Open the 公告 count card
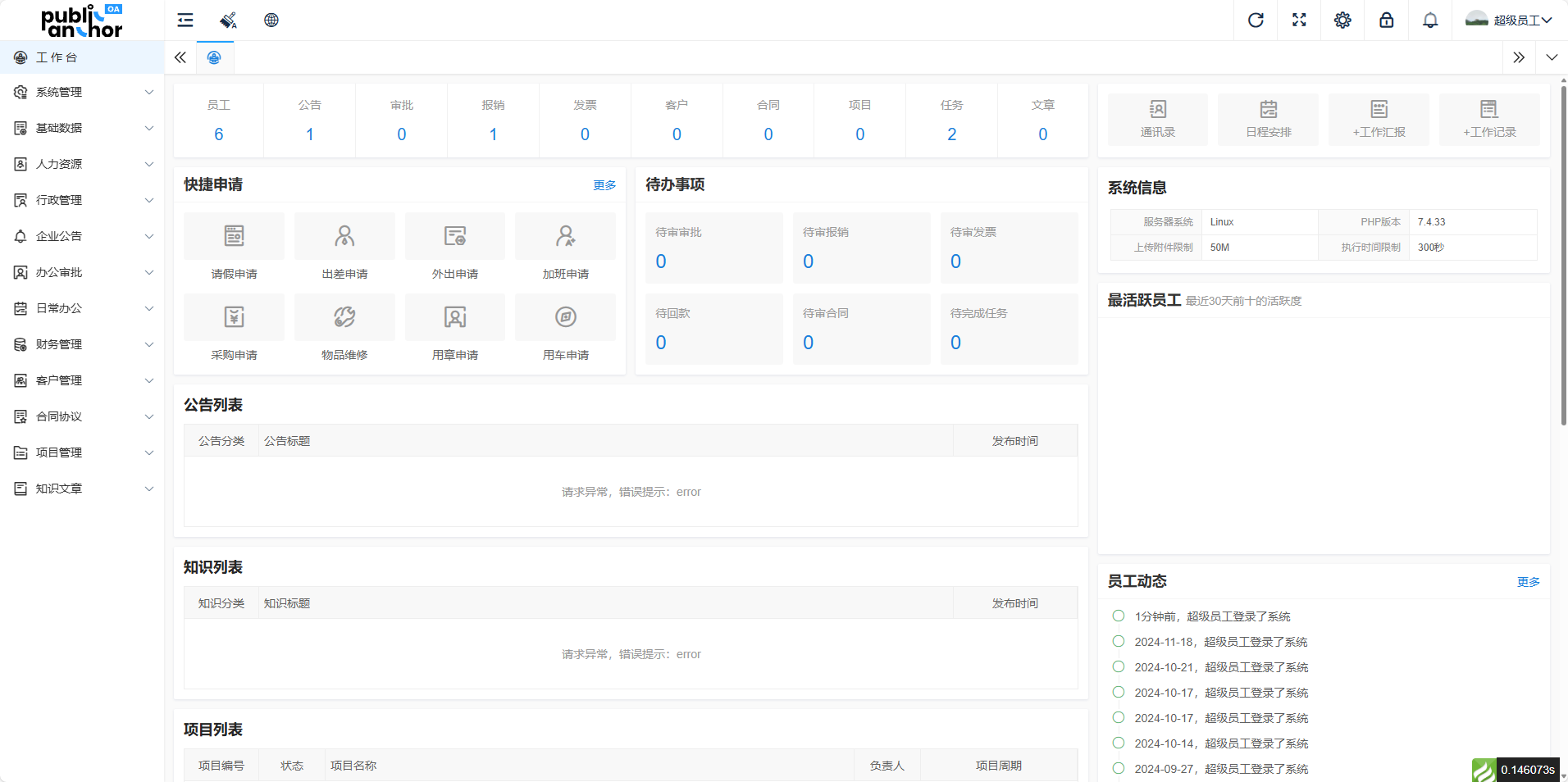1568x782 pixels. (x=310, y=120)
